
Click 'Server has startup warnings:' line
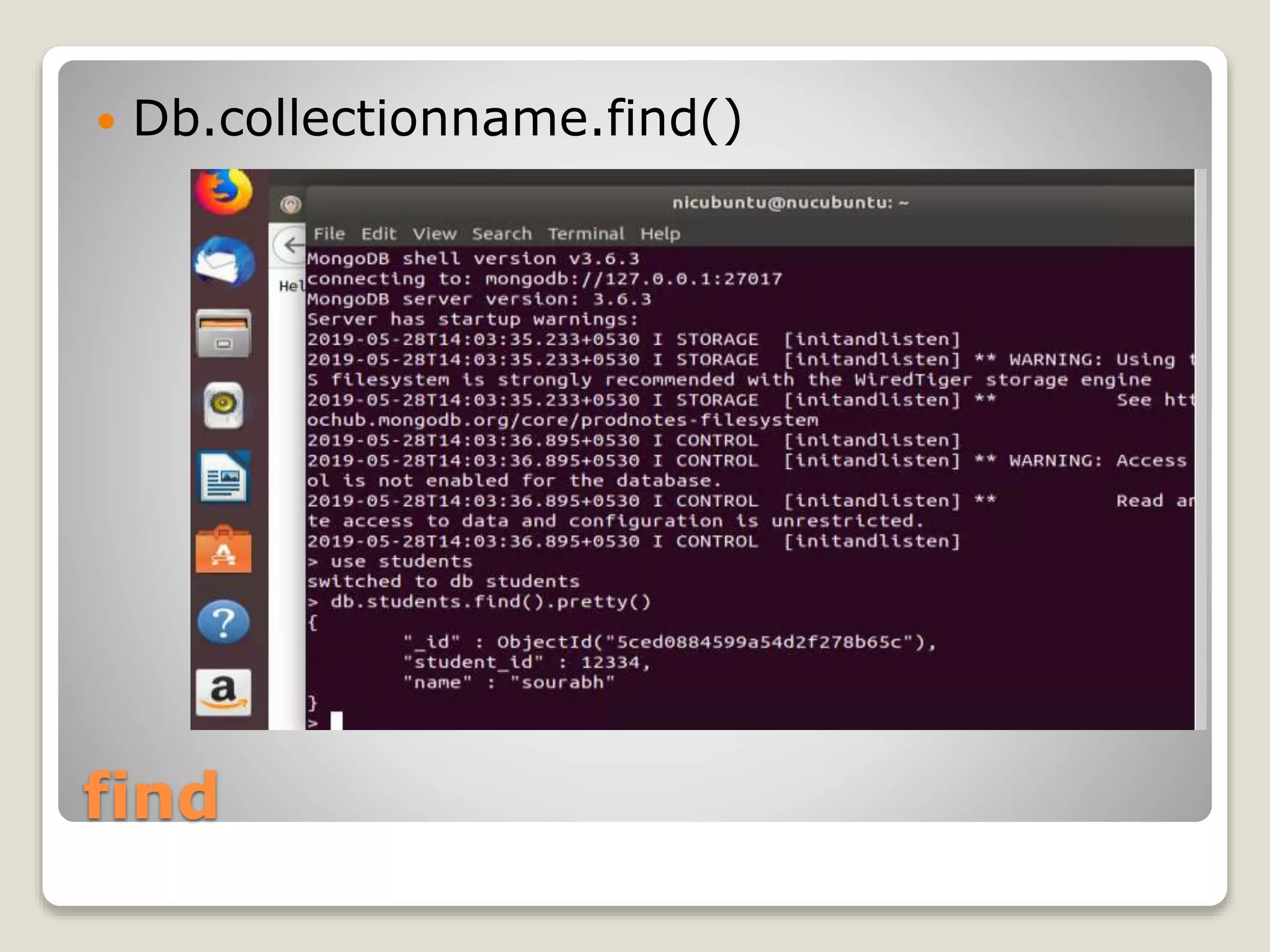point(473,320)
